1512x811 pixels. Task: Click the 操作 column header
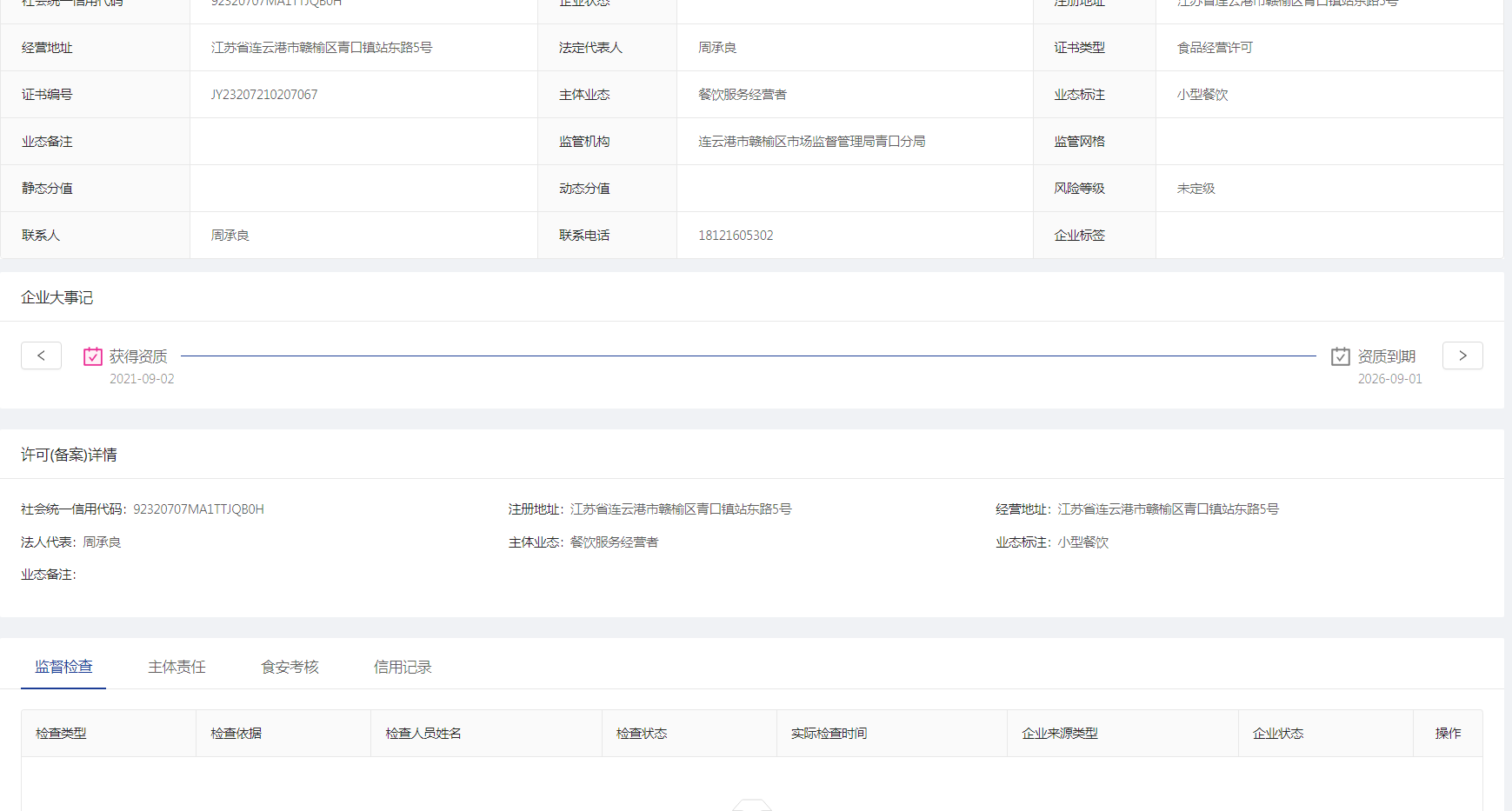pyautogui.click(x=1448, y=734)
